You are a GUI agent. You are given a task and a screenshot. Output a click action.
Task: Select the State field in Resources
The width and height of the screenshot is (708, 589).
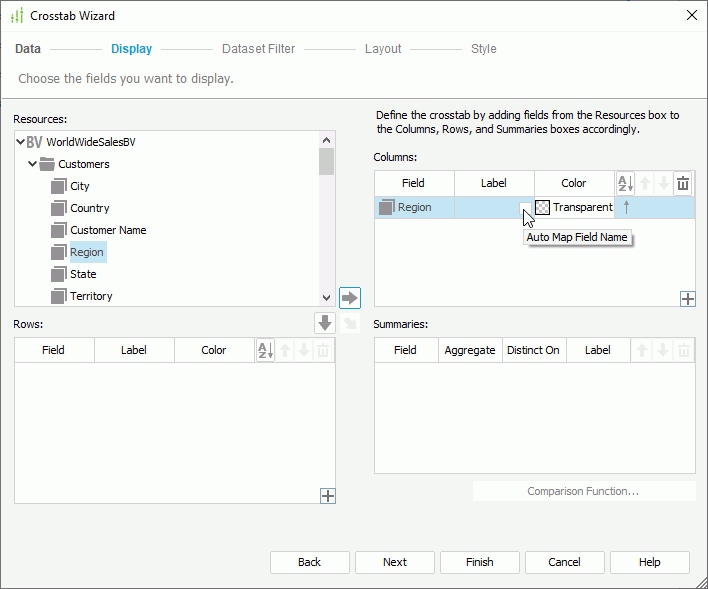(x=83, y=274)
